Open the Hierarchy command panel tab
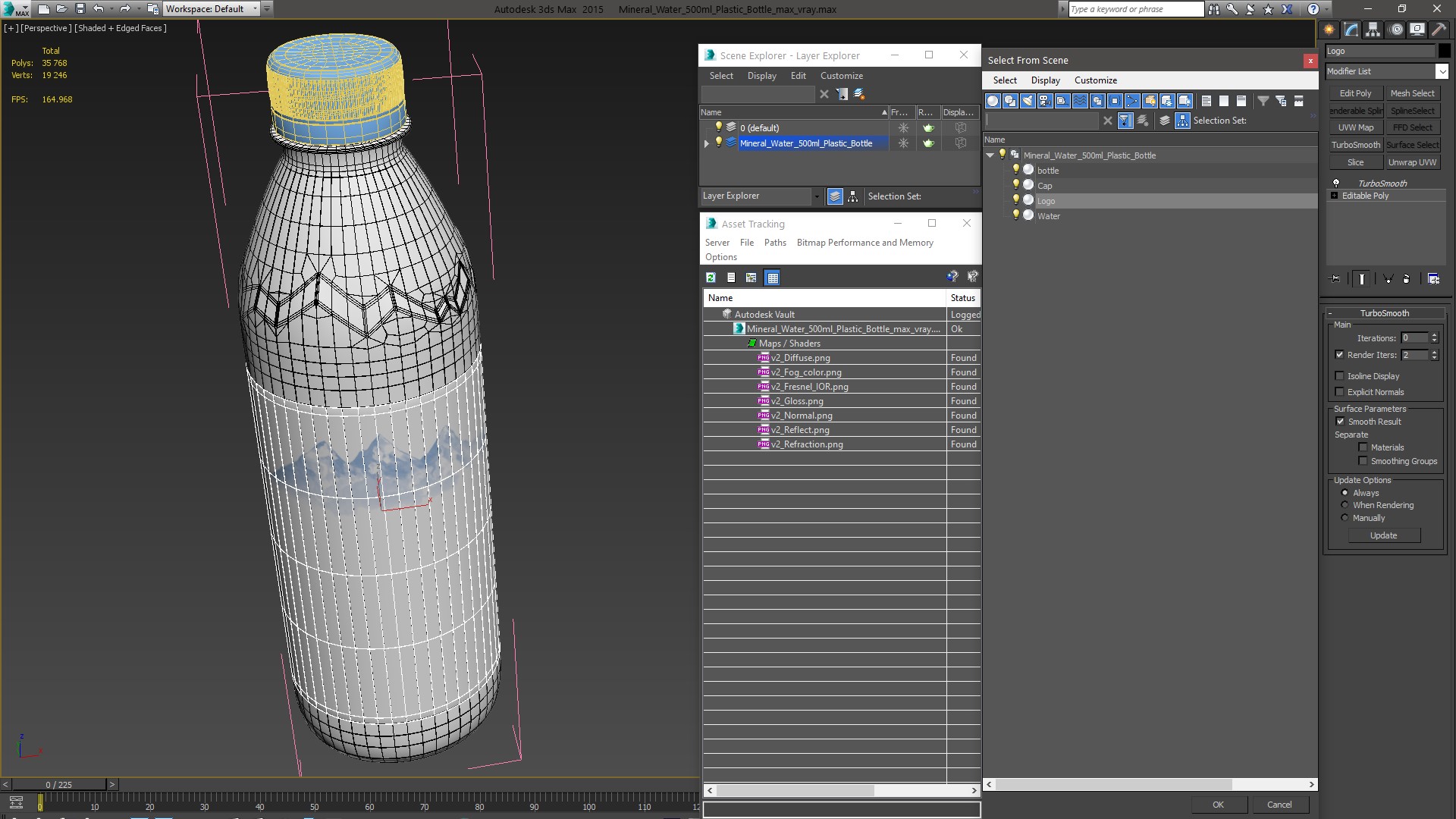1456x819 pixels. coord(1373,30)
